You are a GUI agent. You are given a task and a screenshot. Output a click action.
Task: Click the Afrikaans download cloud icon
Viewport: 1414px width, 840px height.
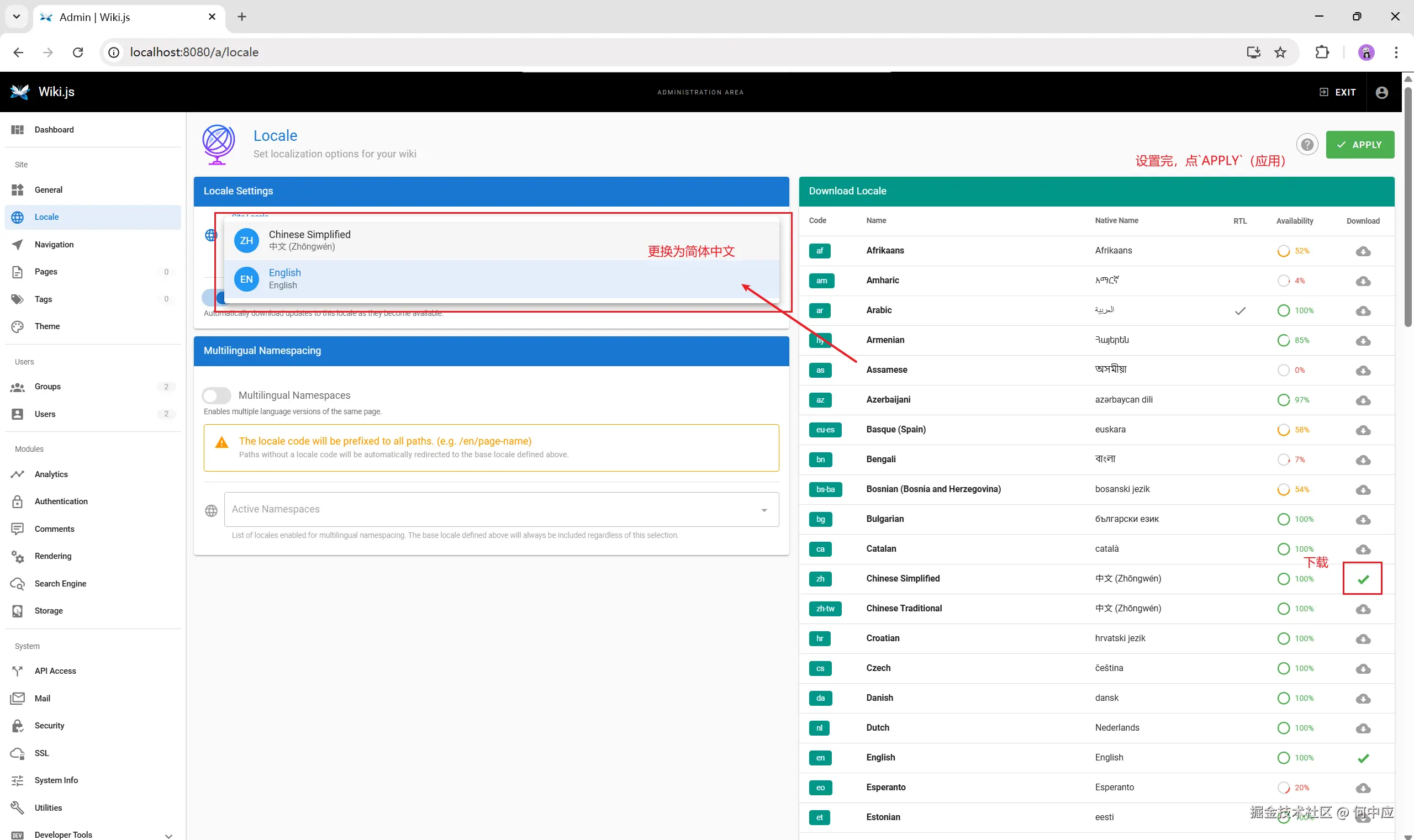(1363, 251)
